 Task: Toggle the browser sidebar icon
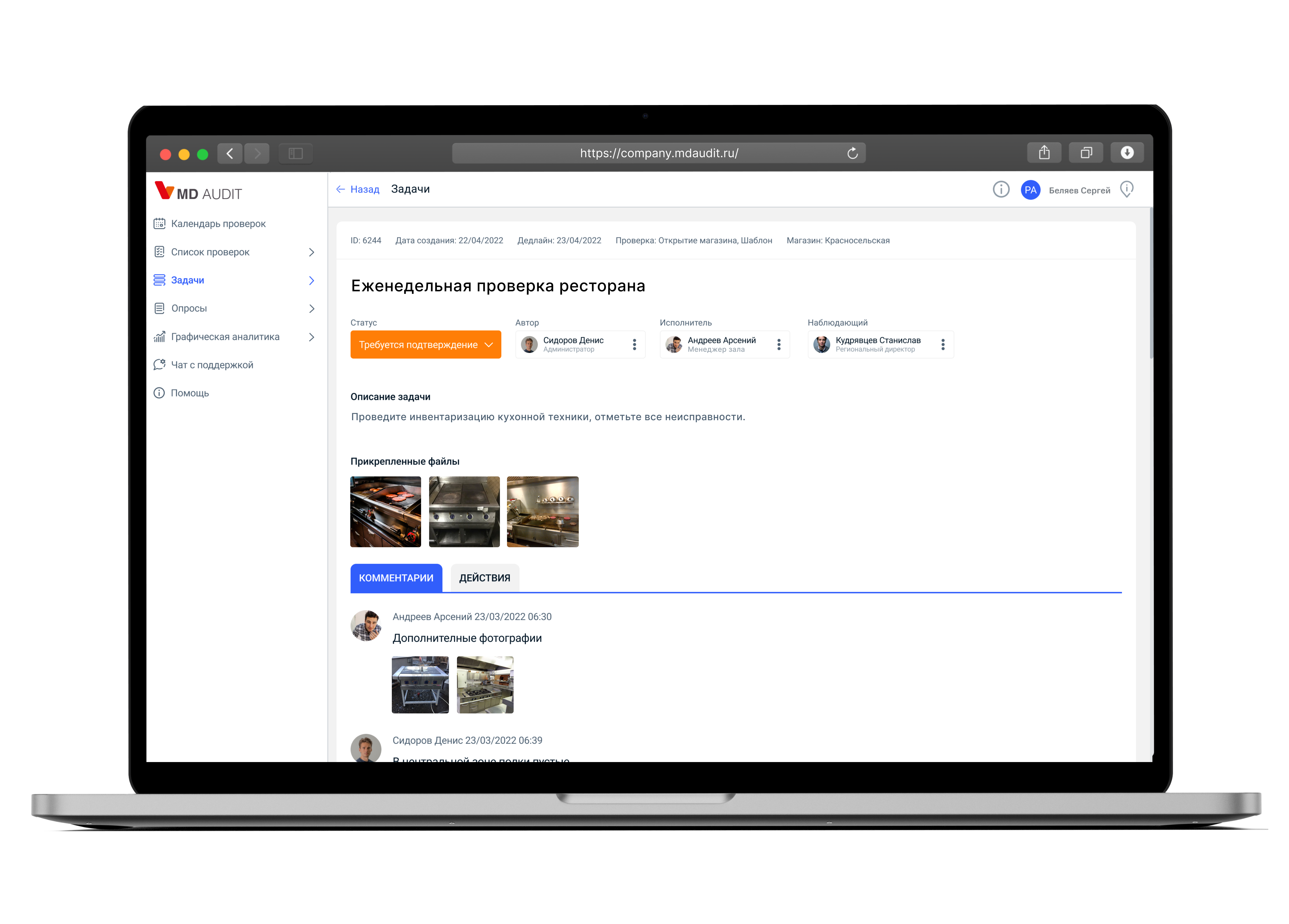pyautogui.click(x=296, y=153)
